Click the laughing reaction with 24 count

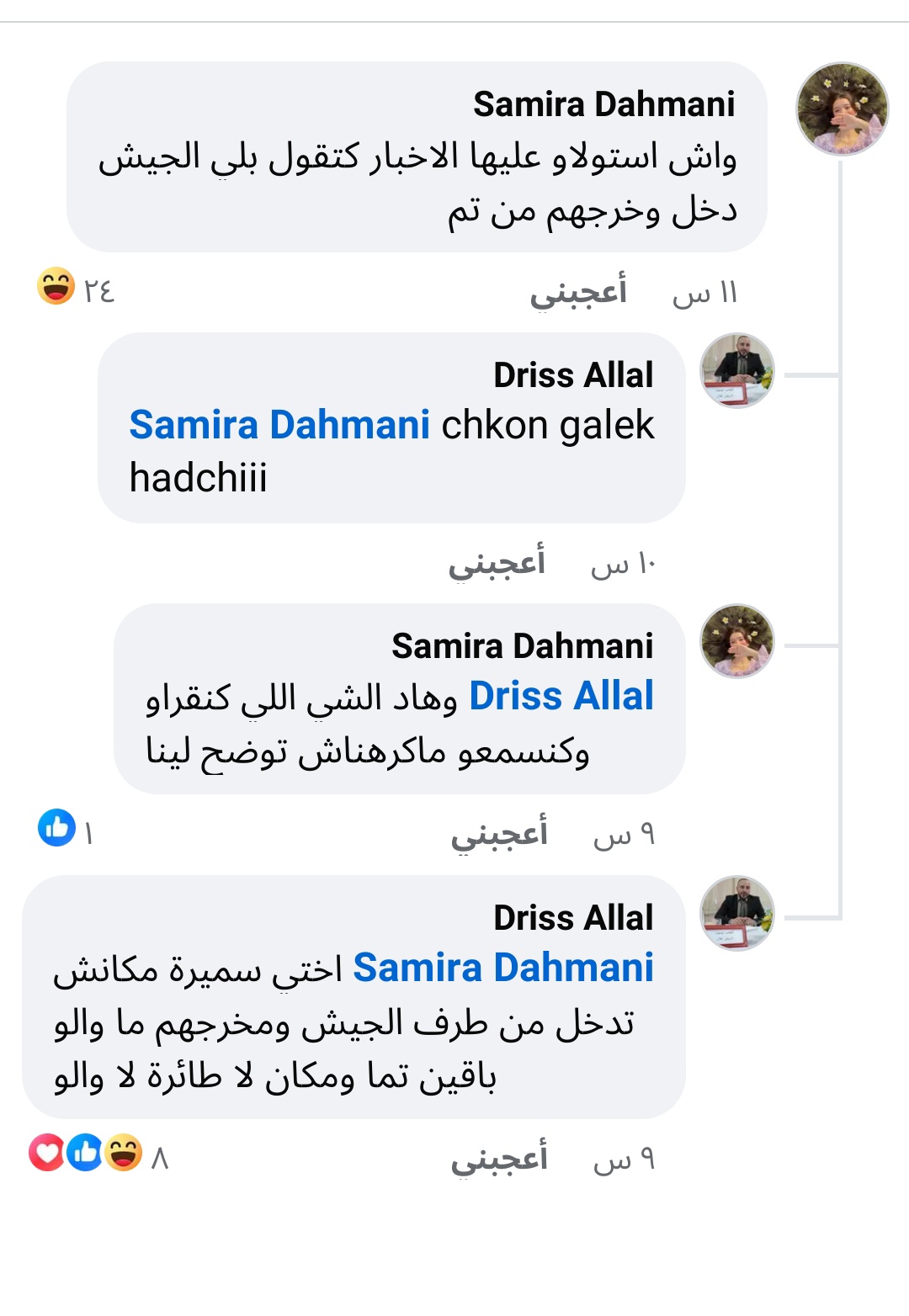pos(56,287)
